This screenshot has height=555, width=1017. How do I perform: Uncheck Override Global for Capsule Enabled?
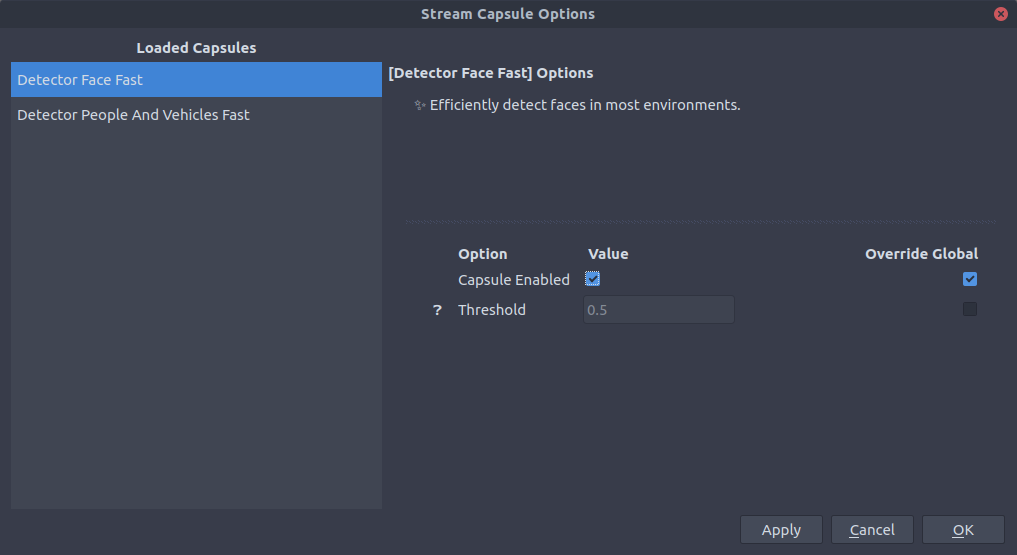click(x=970, y=279)
